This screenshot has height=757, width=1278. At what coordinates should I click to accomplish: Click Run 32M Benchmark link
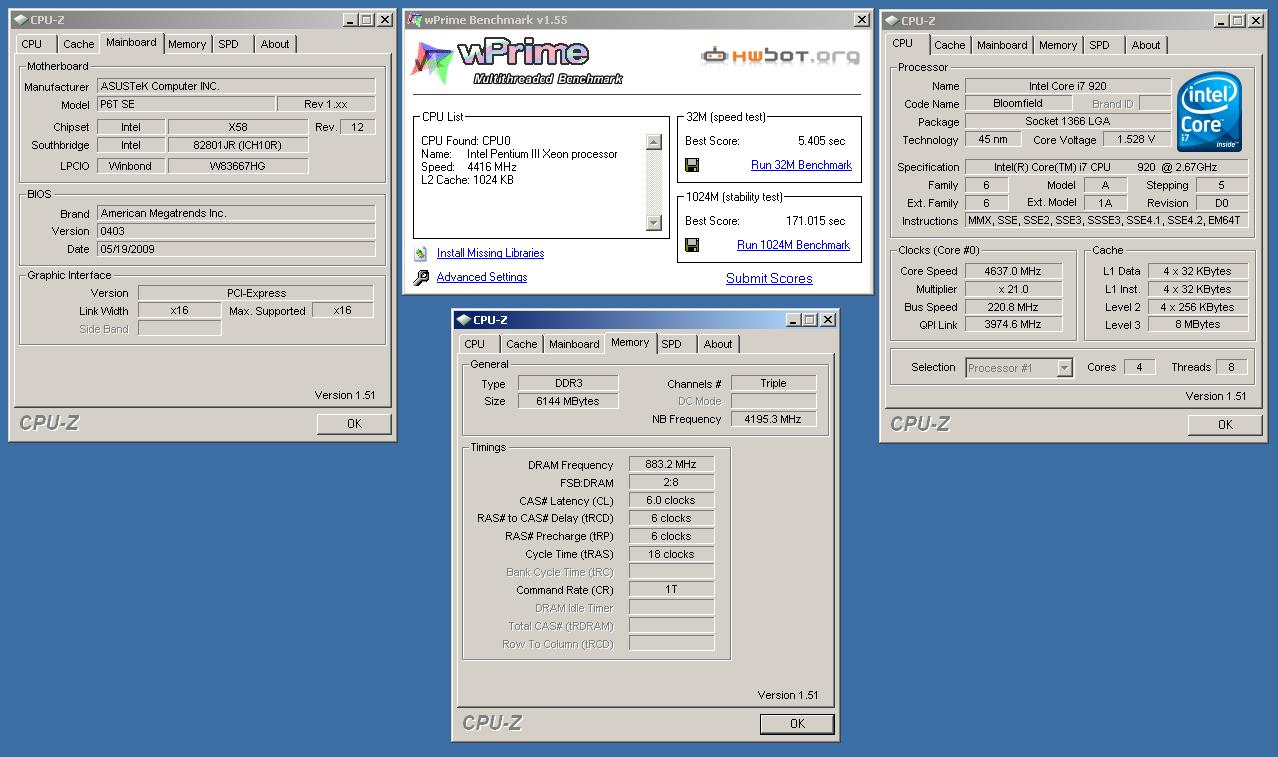pyautogui.click(x=801, y=165)
